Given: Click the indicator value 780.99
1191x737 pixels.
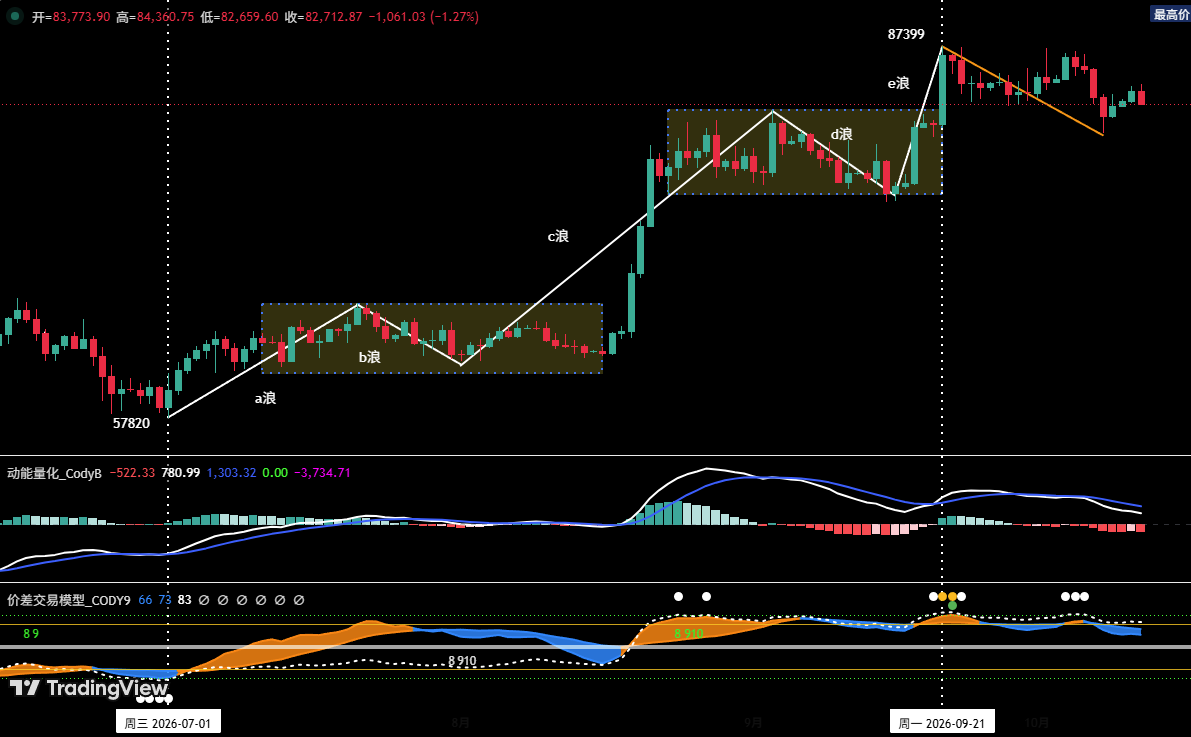Looking at the screenshot, I should [x=181, y=473].
